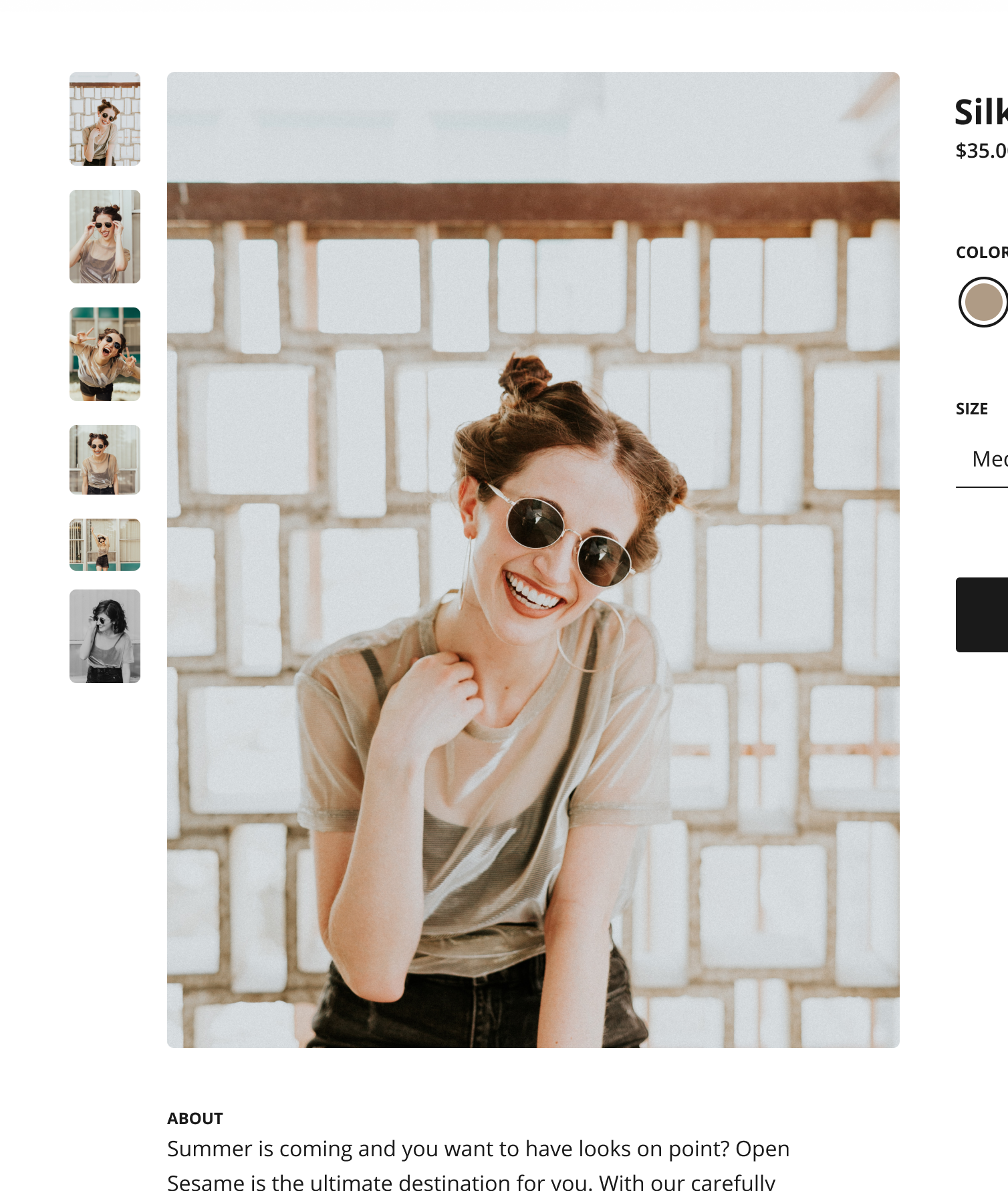Viewport: 1008px width, 1191px height.
Task: Click the sunglasses in the main photo
Action: pyautogui.click(x=568, y=537)
